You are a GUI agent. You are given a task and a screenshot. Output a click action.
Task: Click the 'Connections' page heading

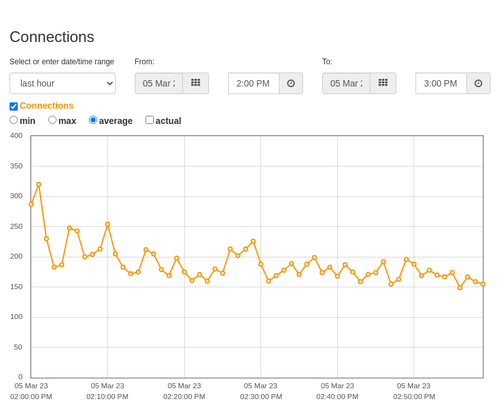[x=52, y=37]
